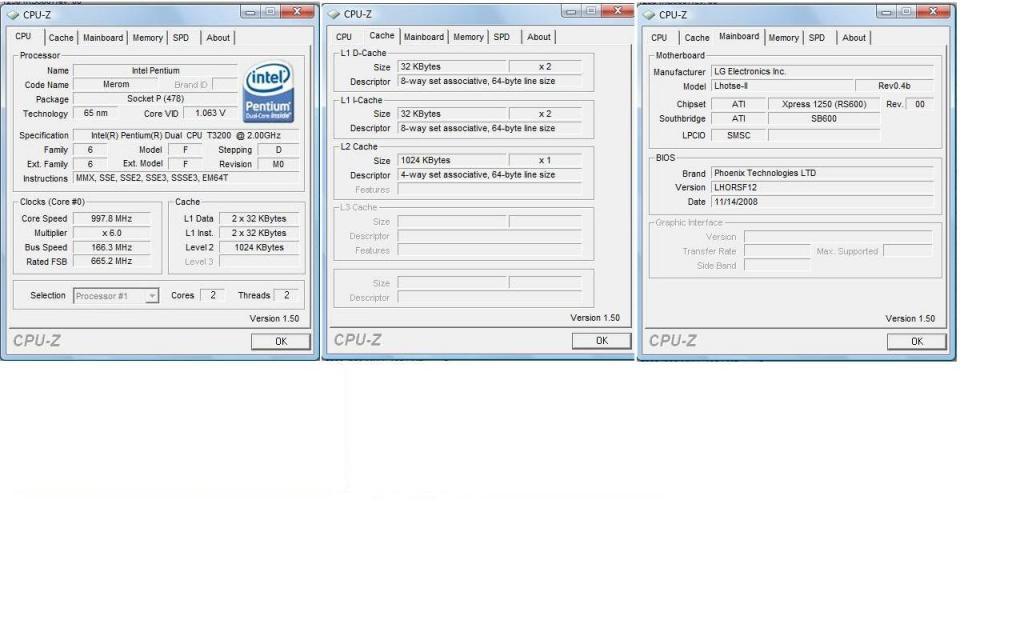The height and width of the screenshot is (640, 1024).
Task: Click Core Speed value 997.8 MHz
Action: click(x=112, y=219)
